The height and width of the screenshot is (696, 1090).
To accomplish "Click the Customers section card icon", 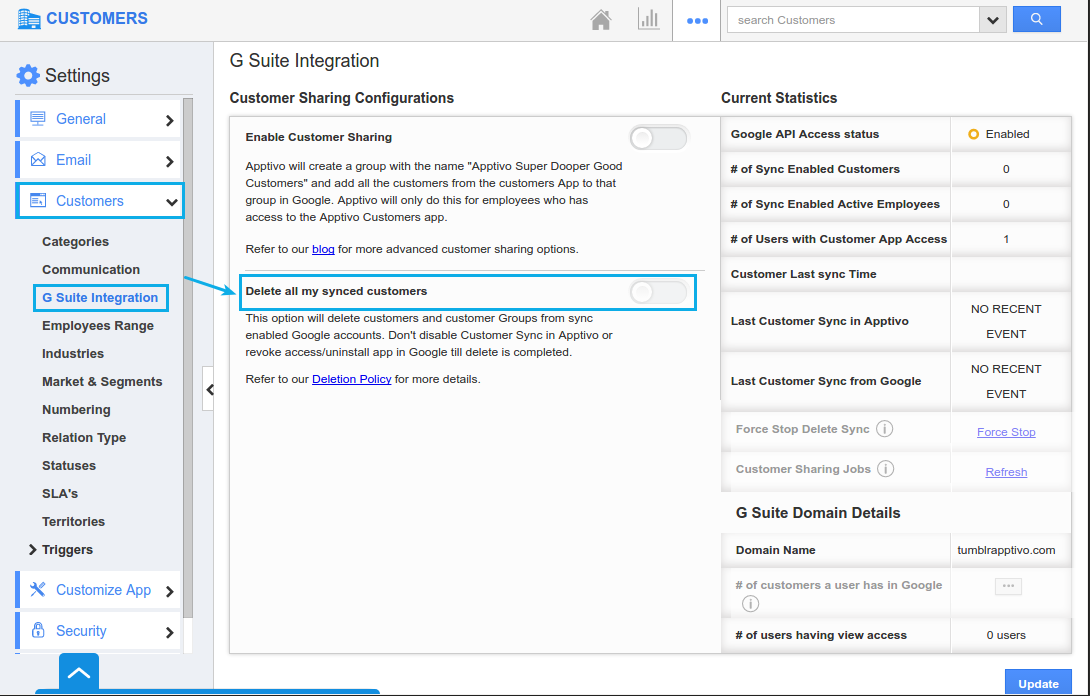I will click(38, 200).
